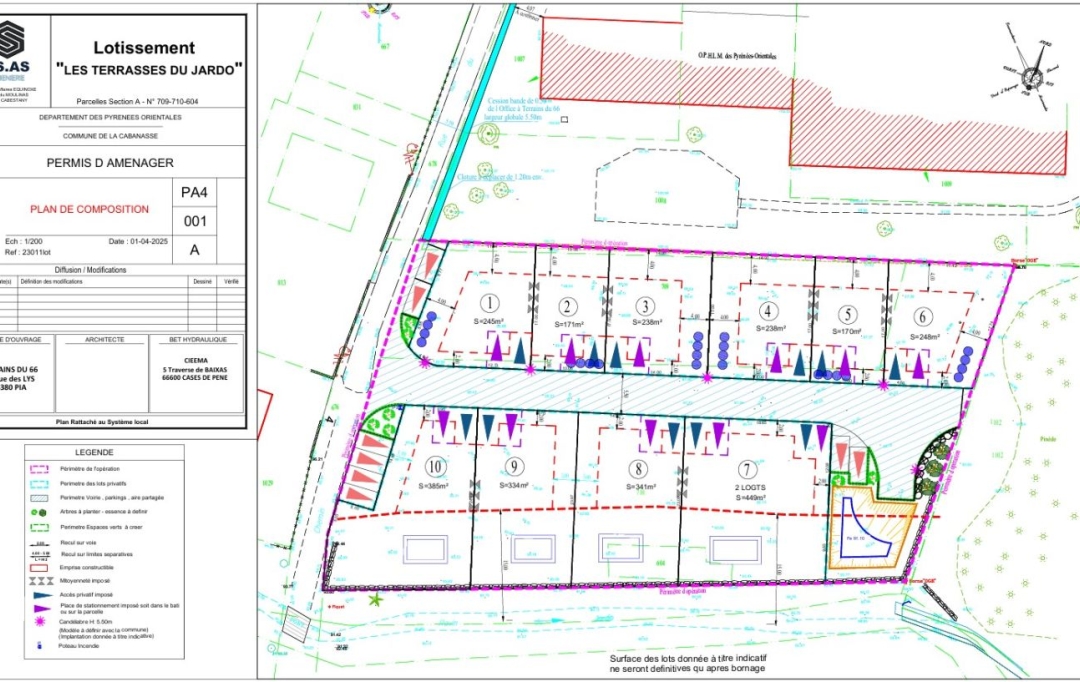The image size is (1080, 682).
Task: Click the 'S=245m²' surface label
Action: pos(489,322)
